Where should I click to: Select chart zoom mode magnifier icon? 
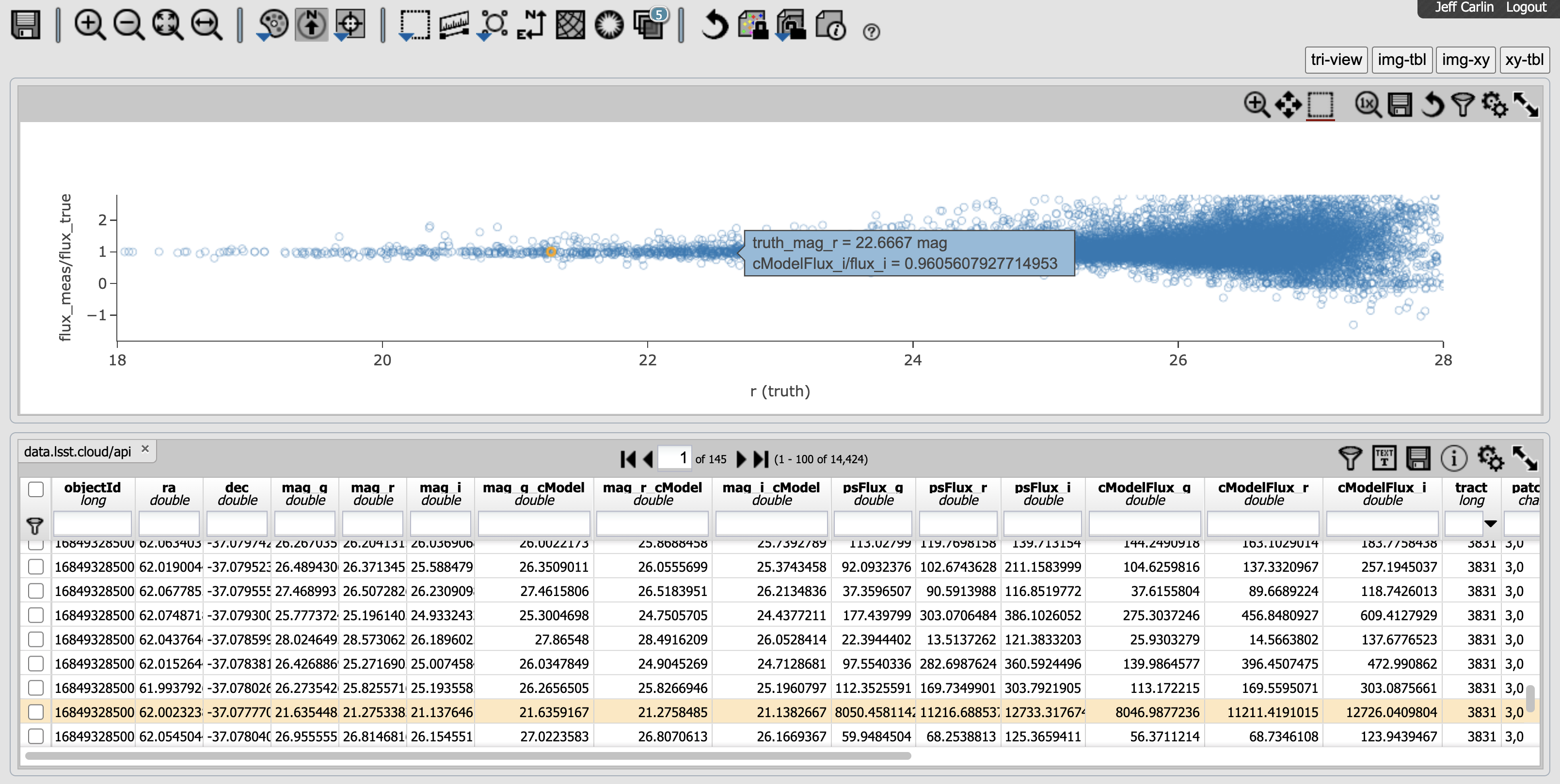click(x=1257, y=105)
